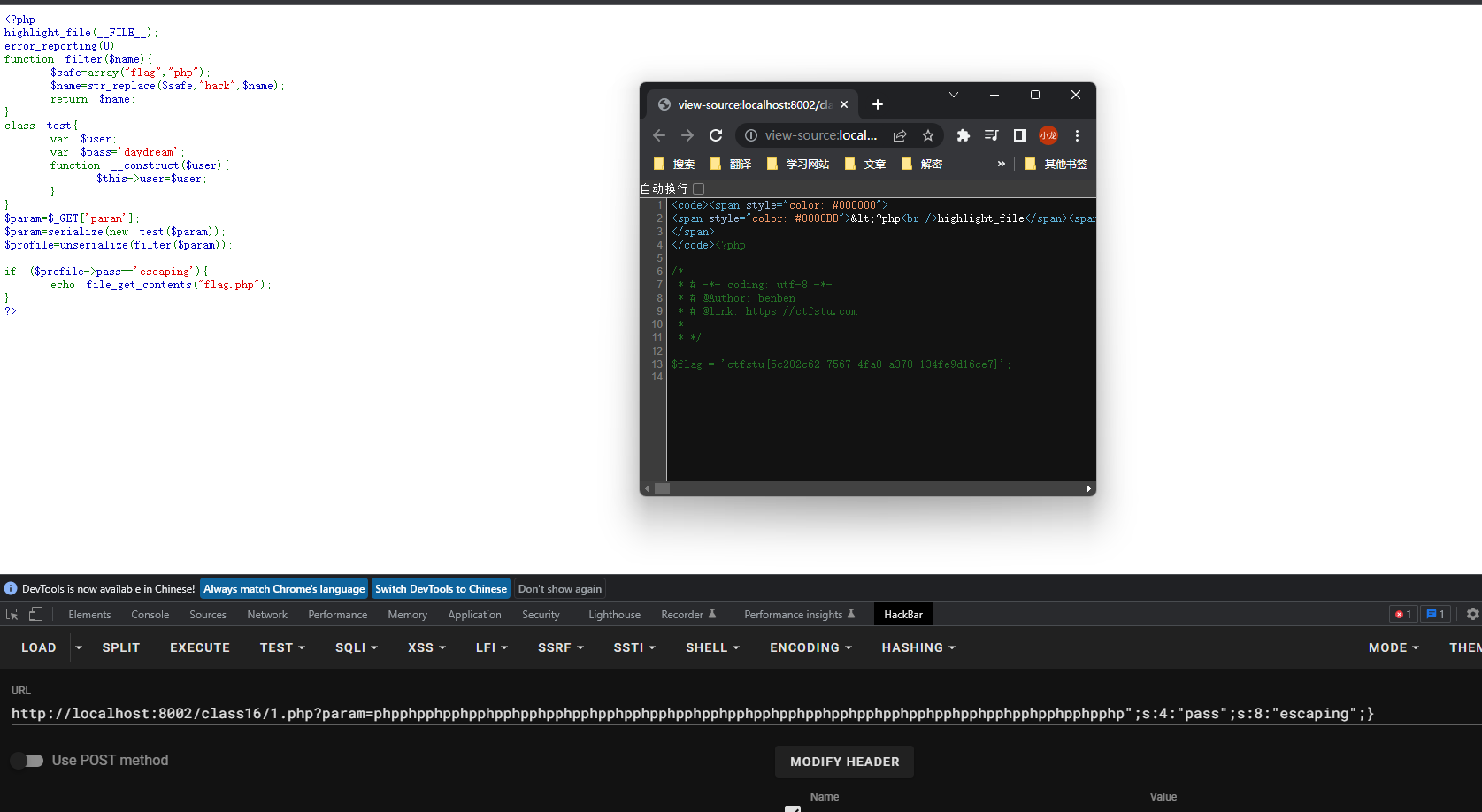Viewport: 1482px width, 812px height.
Task: Open the dropdown arrow next to LOAD
Action: [x=79, y=647]
